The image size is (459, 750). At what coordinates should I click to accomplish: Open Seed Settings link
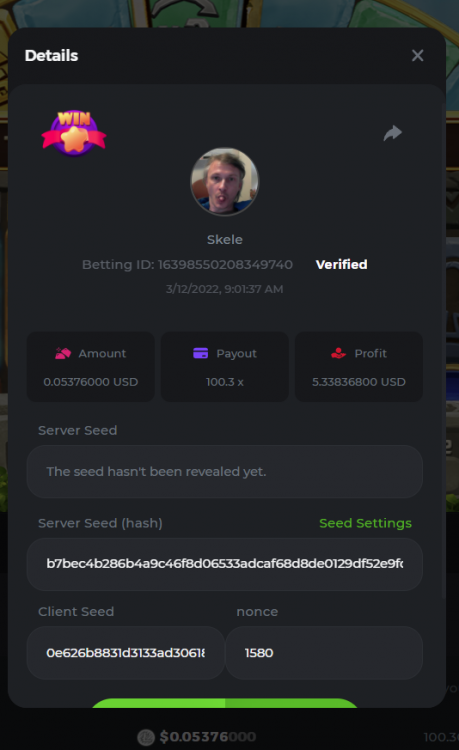tap(365, 523)
